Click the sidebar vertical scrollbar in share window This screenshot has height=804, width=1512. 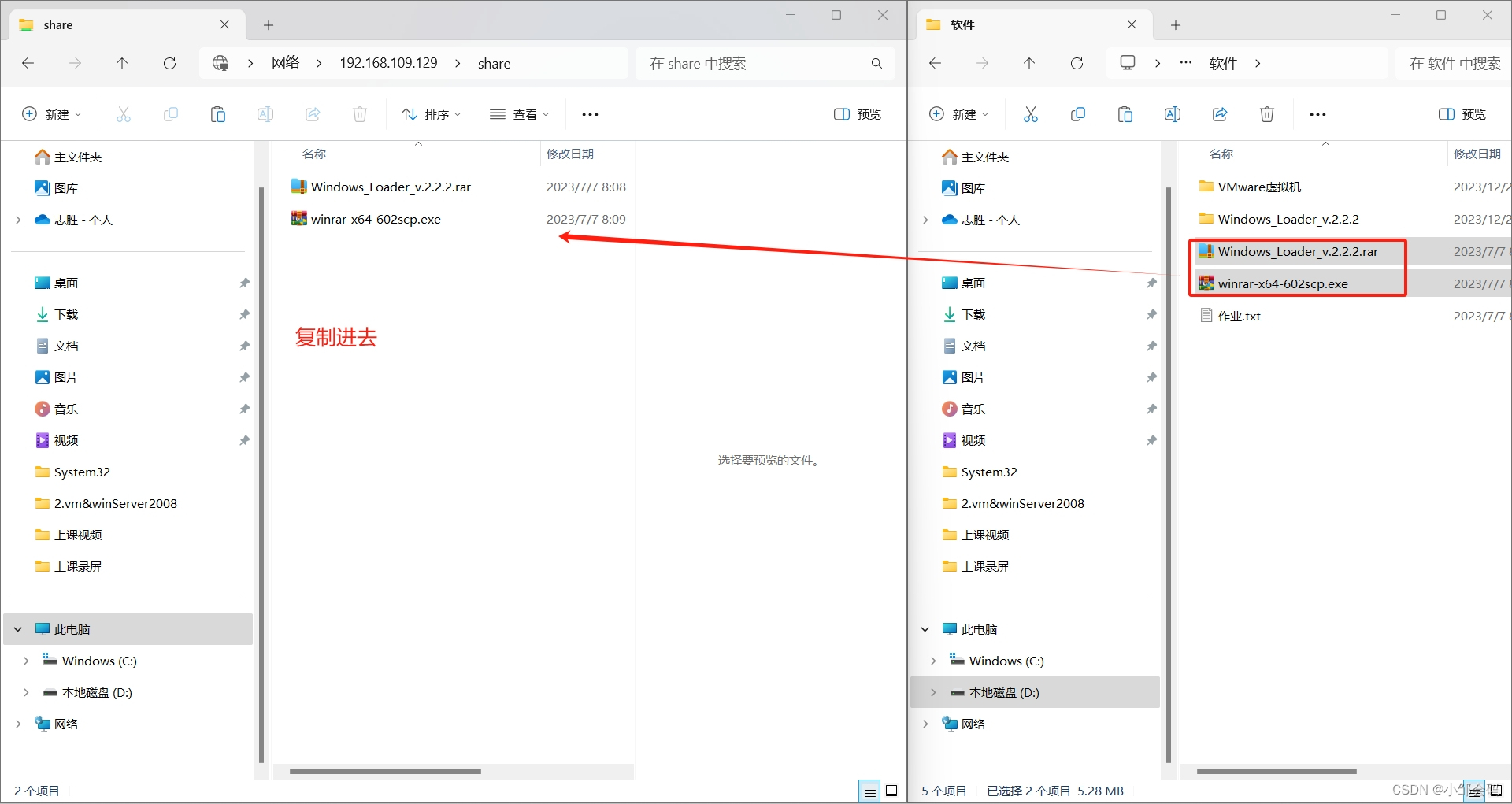click(261, 476)
